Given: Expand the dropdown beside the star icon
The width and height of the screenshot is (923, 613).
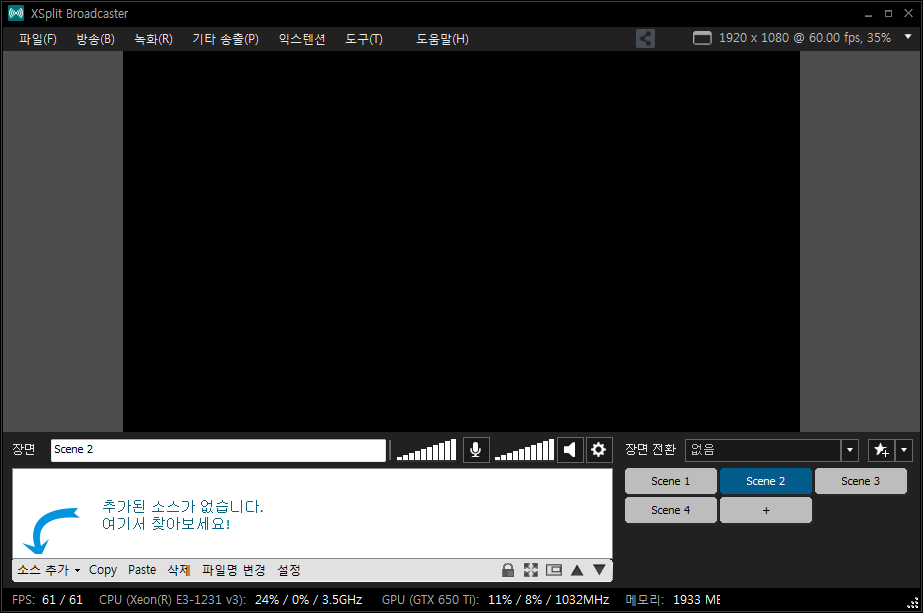Looking at the screenshot, I should tap(904, 450).
